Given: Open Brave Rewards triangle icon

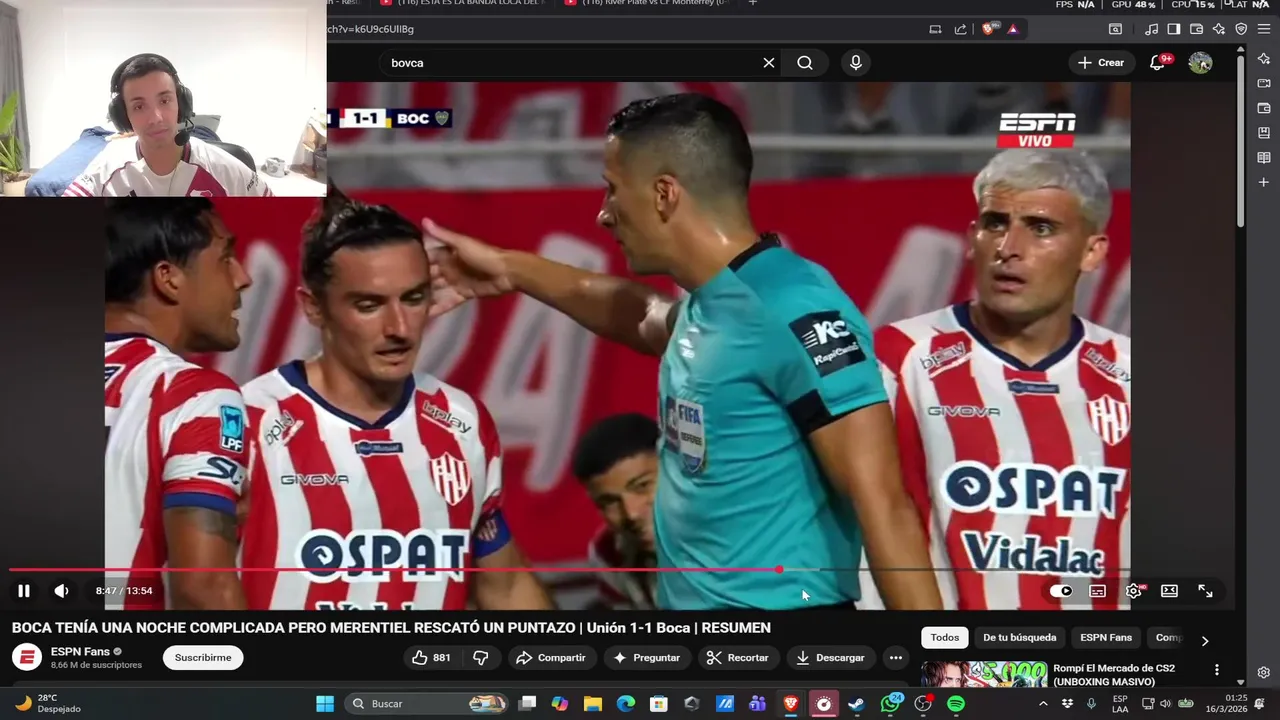Looking at the screenshot, I should pyautogui.click(x=1013, y=29).
